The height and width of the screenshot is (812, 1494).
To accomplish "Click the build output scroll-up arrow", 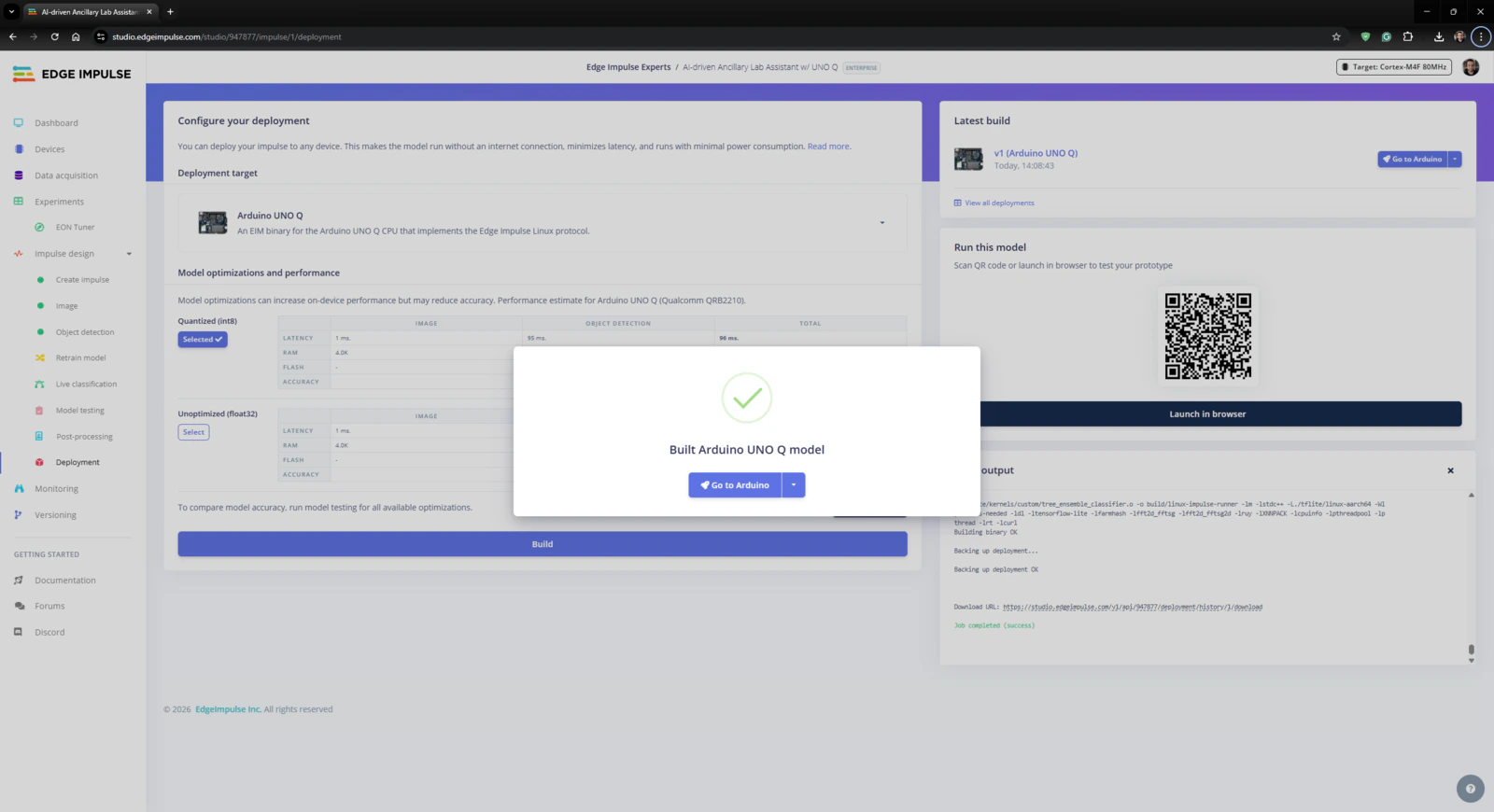I will [1471, 495].
